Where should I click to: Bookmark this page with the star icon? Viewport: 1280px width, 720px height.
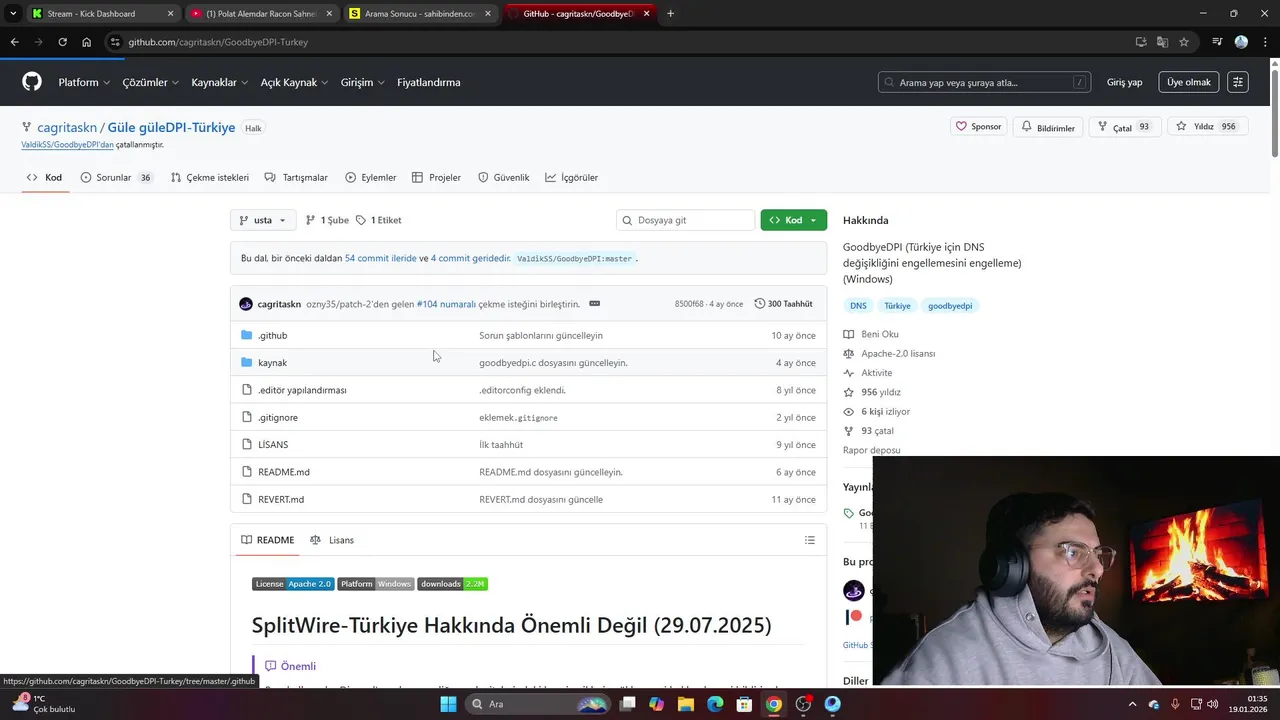point(1184,42)
